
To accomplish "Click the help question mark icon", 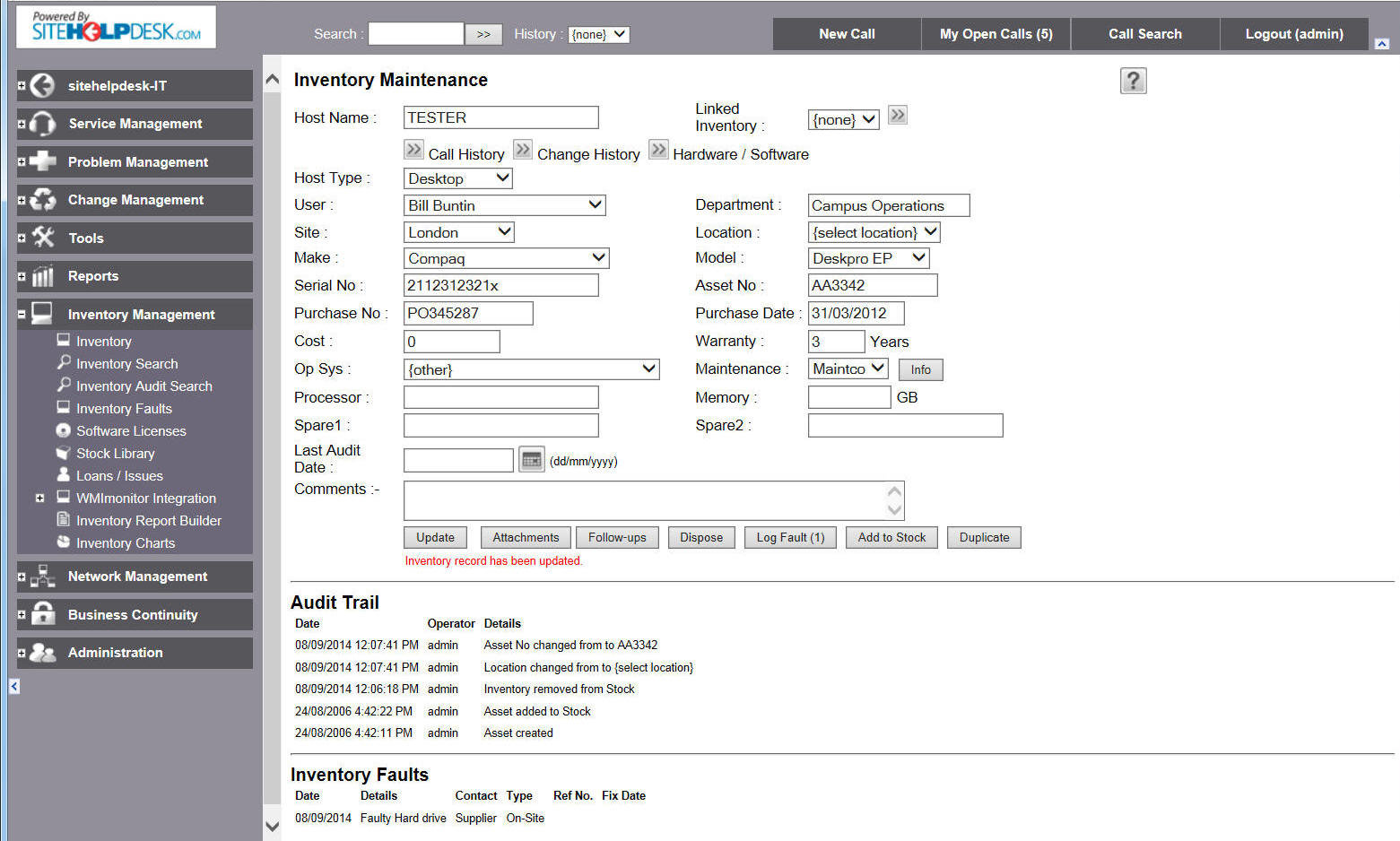I will (x=1133, y=81).
